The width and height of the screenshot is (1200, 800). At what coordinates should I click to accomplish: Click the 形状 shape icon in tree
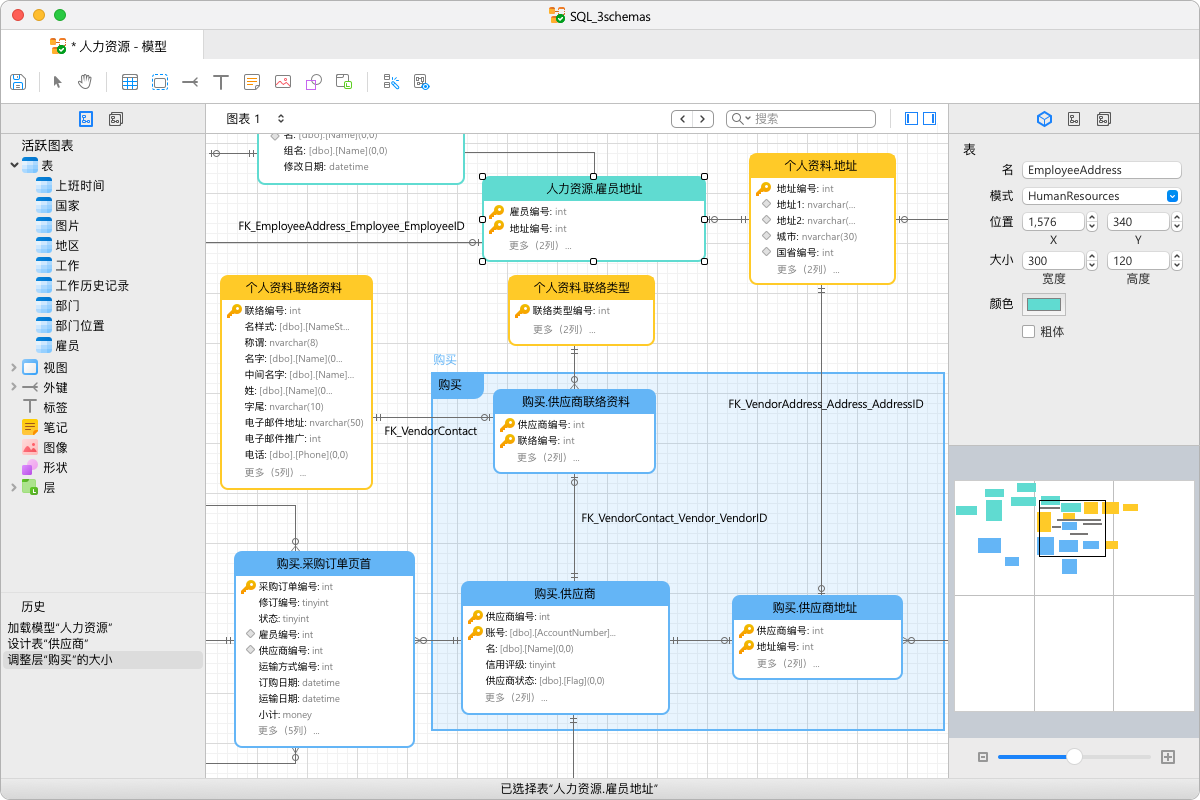point(30,467)
